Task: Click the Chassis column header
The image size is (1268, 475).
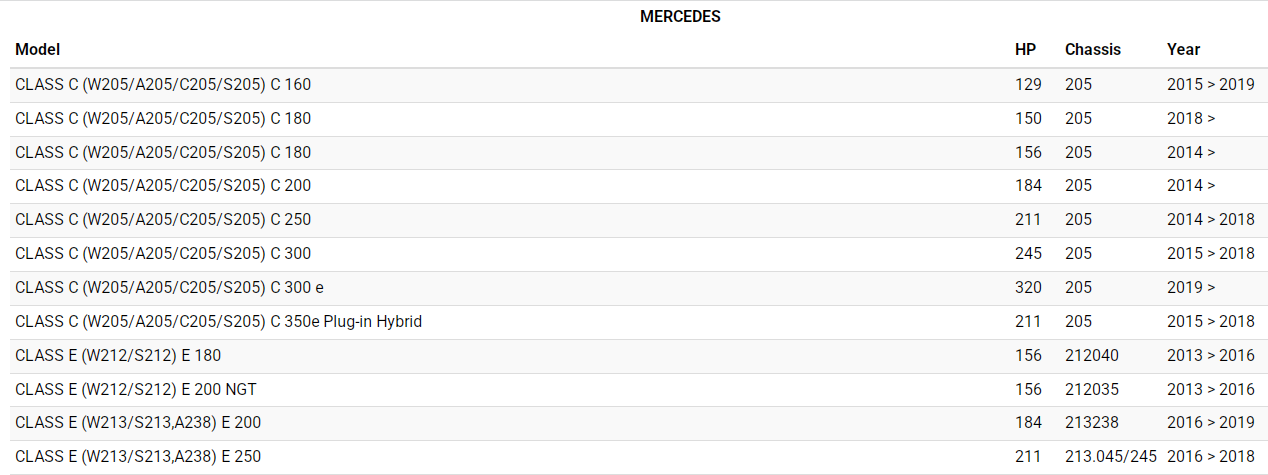Action: point(1092,49)
